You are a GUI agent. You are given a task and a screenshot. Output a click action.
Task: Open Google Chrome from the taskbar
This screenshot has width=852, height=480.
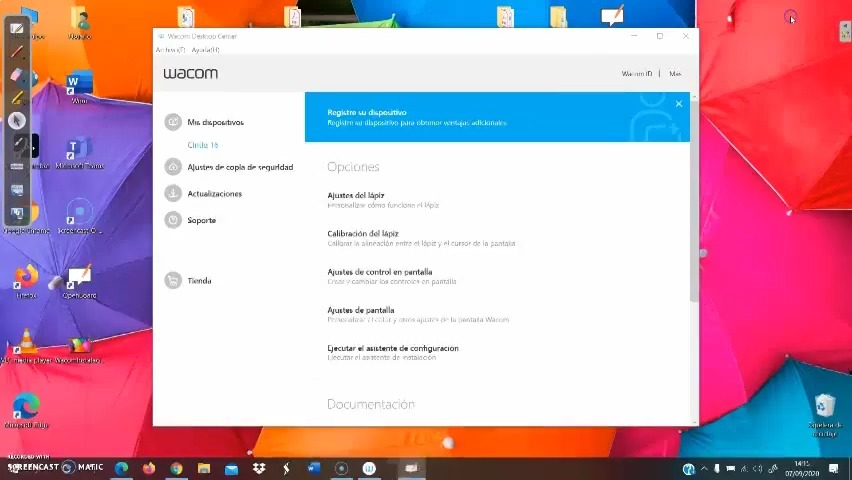176,468
